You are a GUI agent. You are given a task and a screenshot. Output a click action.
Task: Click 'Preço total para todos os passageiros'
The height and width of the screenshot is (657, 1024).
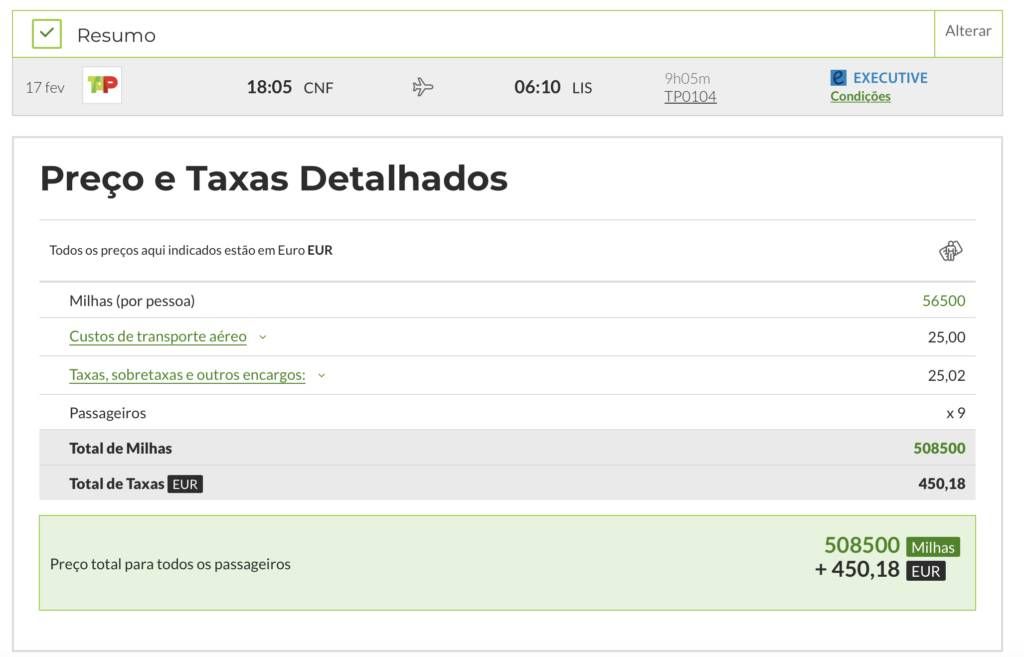coord(170,564)
